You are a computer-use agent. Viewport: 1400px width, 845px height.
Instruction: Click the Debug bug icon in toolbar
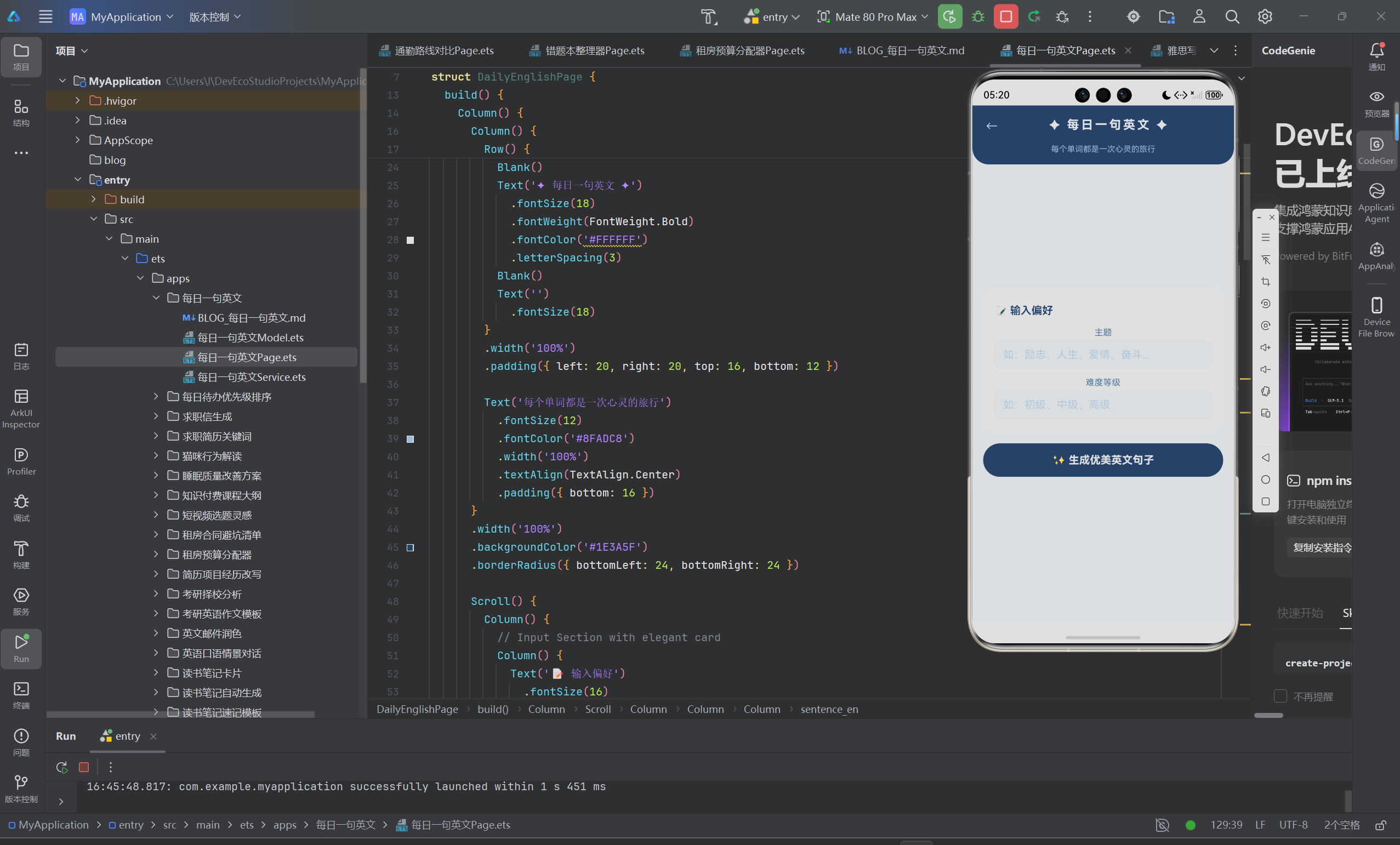(x=978, y=17)
